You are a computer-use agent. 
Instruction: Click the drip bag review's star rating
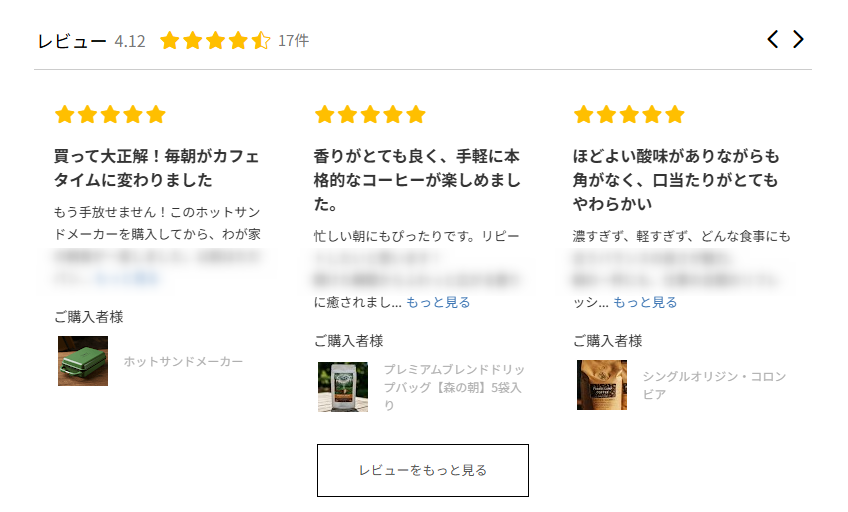point(369,115)
